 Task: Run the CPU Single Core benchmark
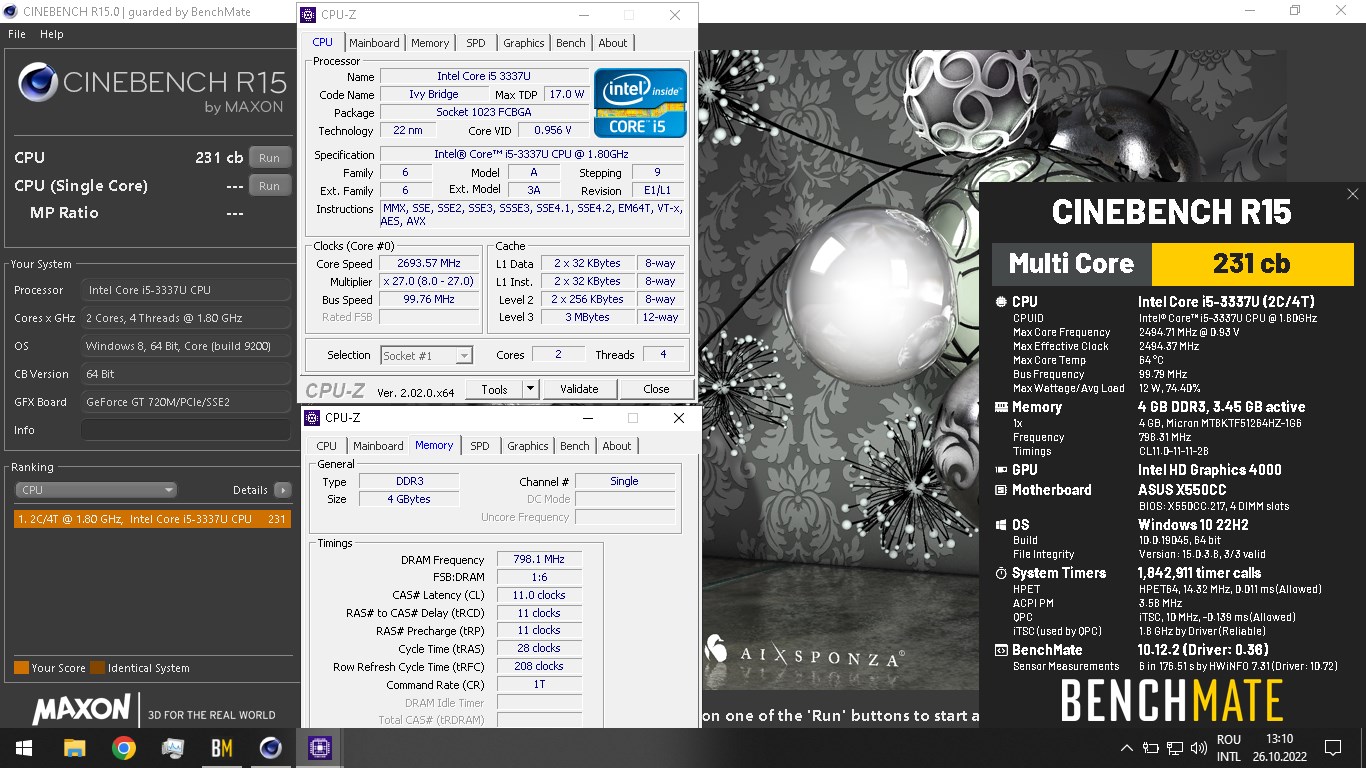(269, 185)
